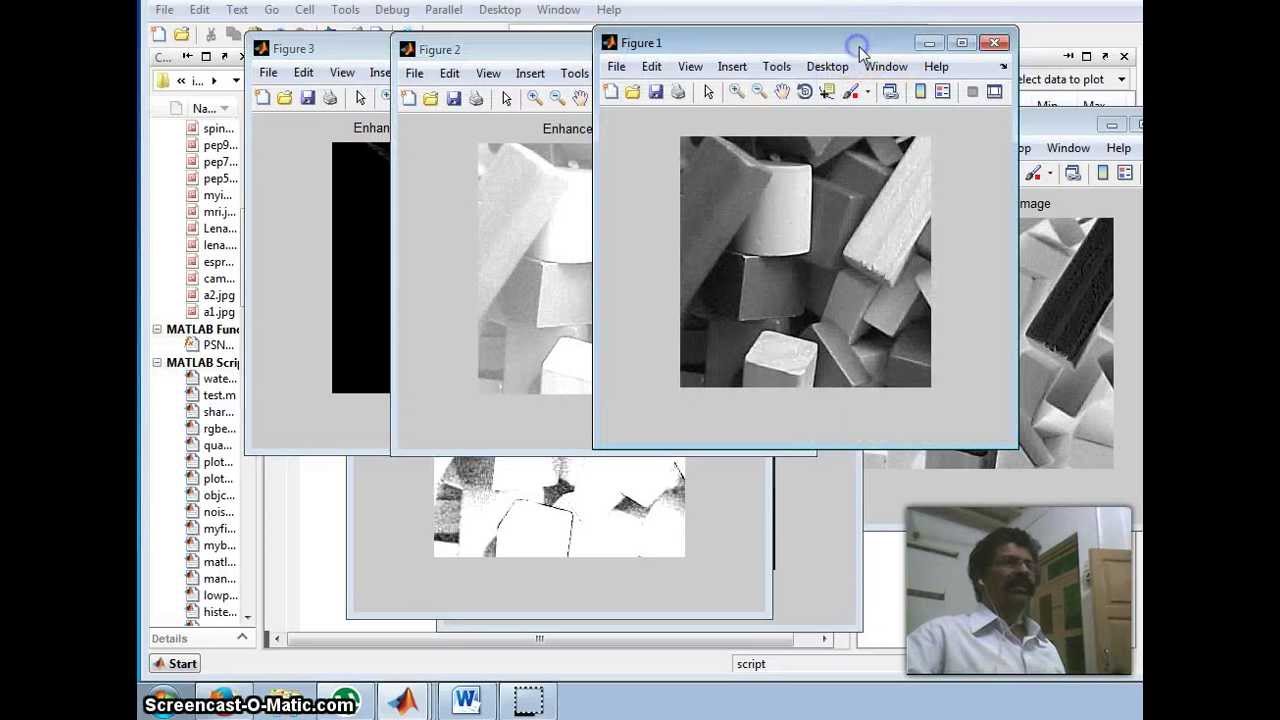Open Desktop menu in Figure 1
Viewport: 1280px width, 720px height.
click(827, 67)
